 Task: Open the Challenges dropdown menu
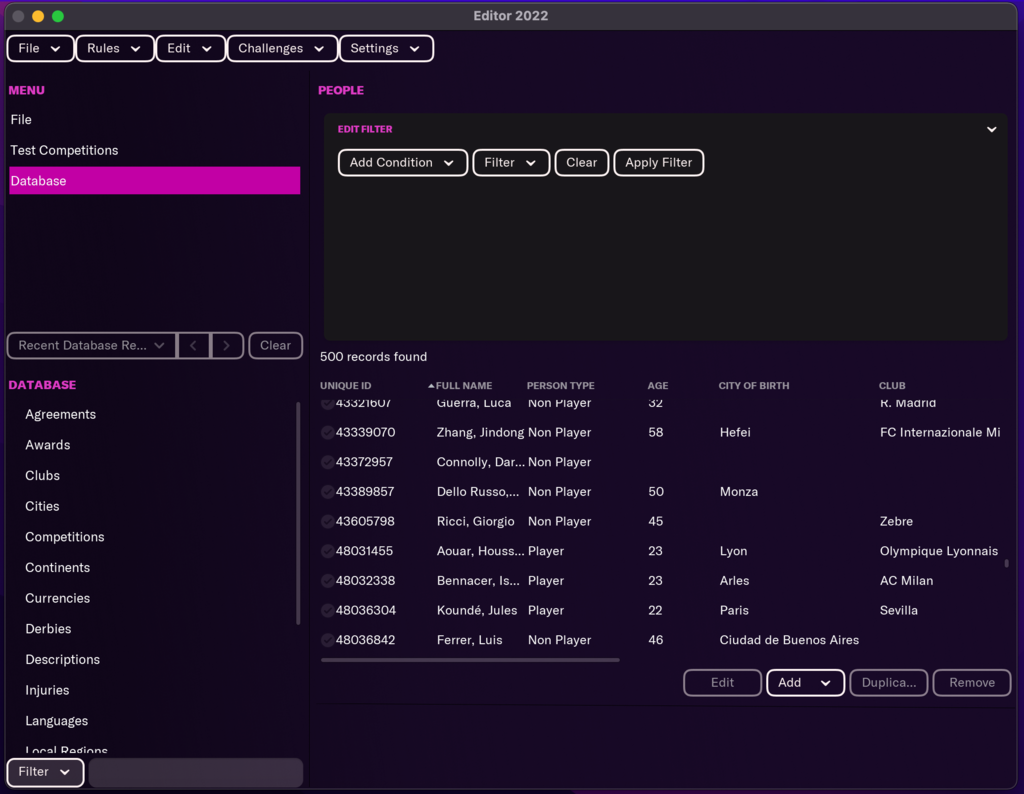282,48
